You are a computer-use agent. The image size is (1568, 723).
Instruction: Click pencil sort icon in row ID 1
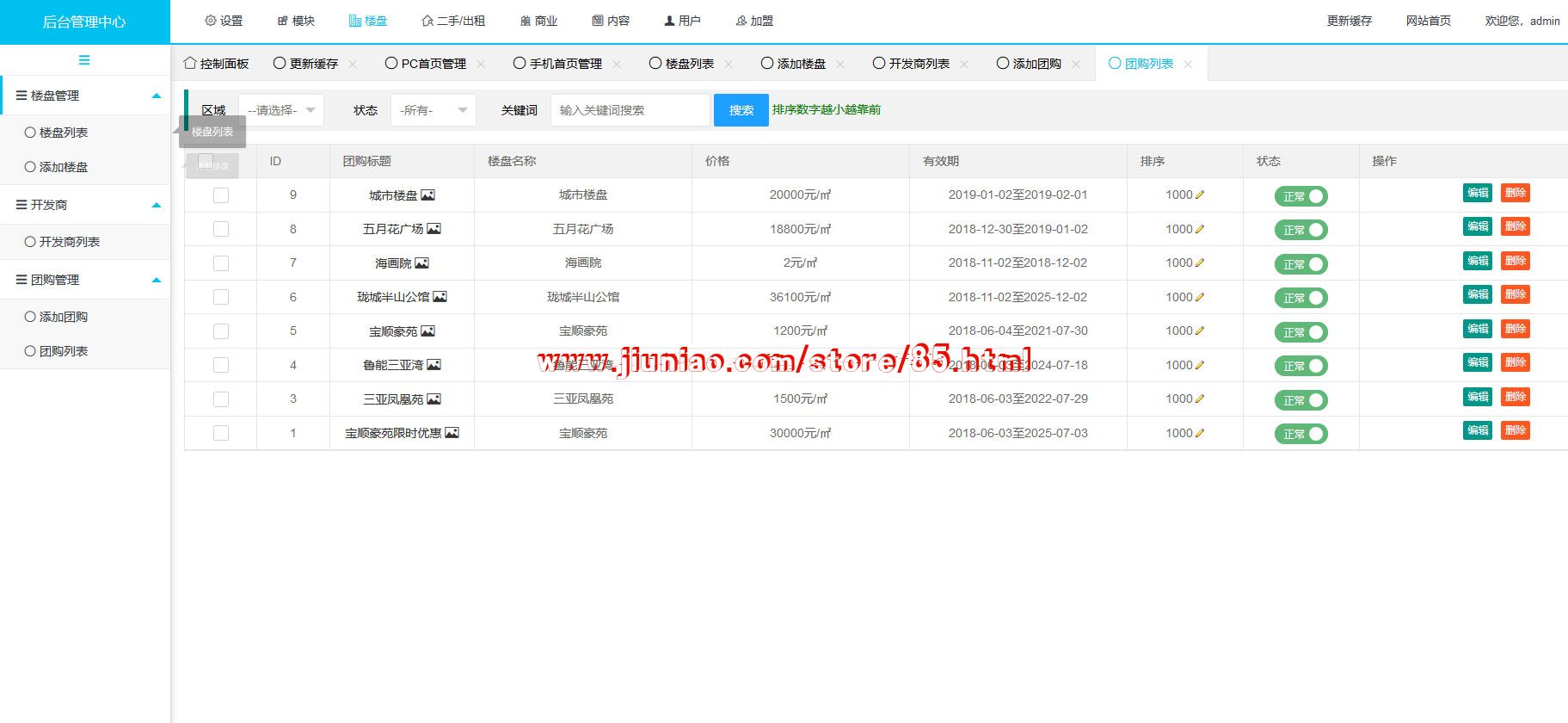pos(1200,434)
